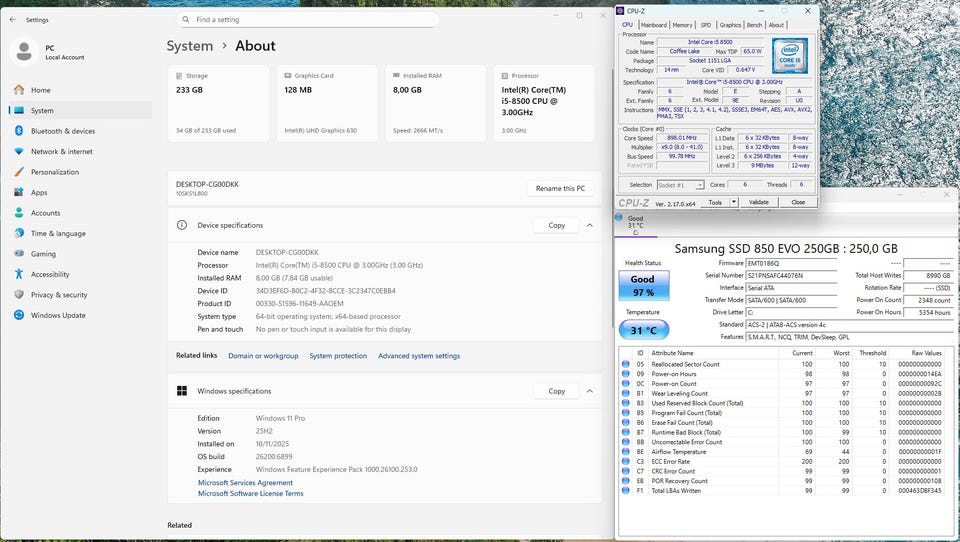
Task: Click the Validate button in CPU-Z
Action: (x=759, y=202)
